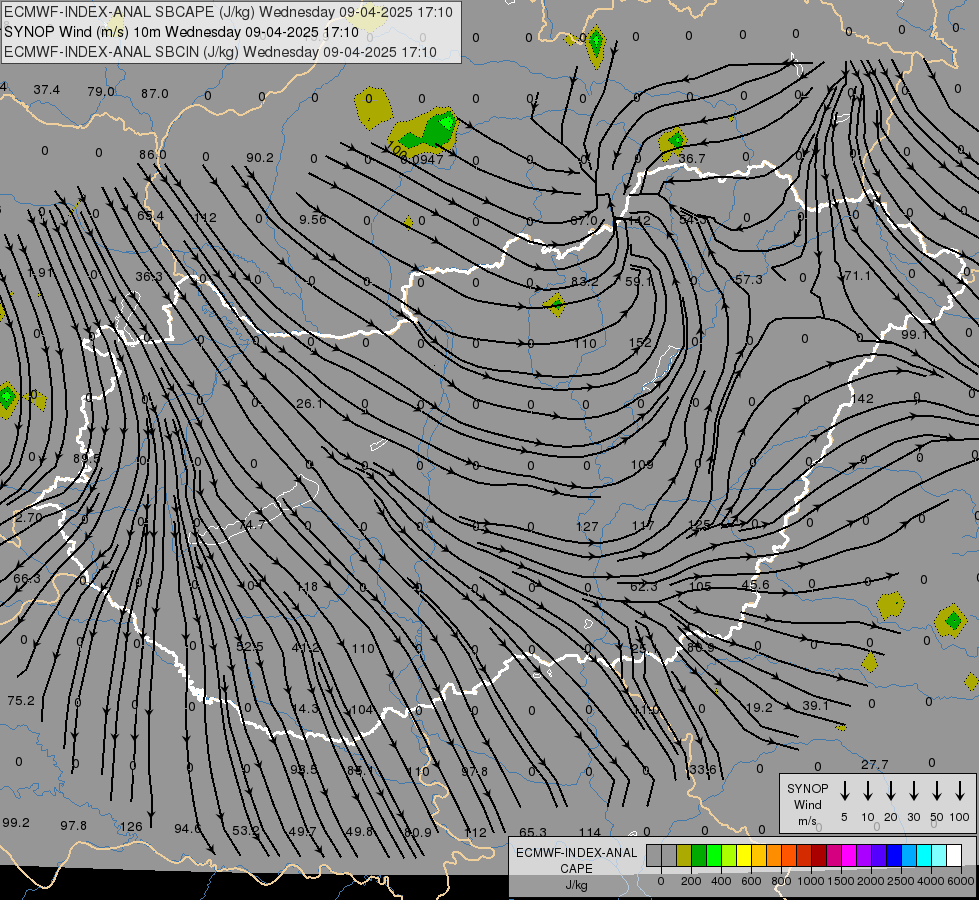Select the magenta swatch before the 2000 tick
The image size is (979, 900).
pos(849,856)
